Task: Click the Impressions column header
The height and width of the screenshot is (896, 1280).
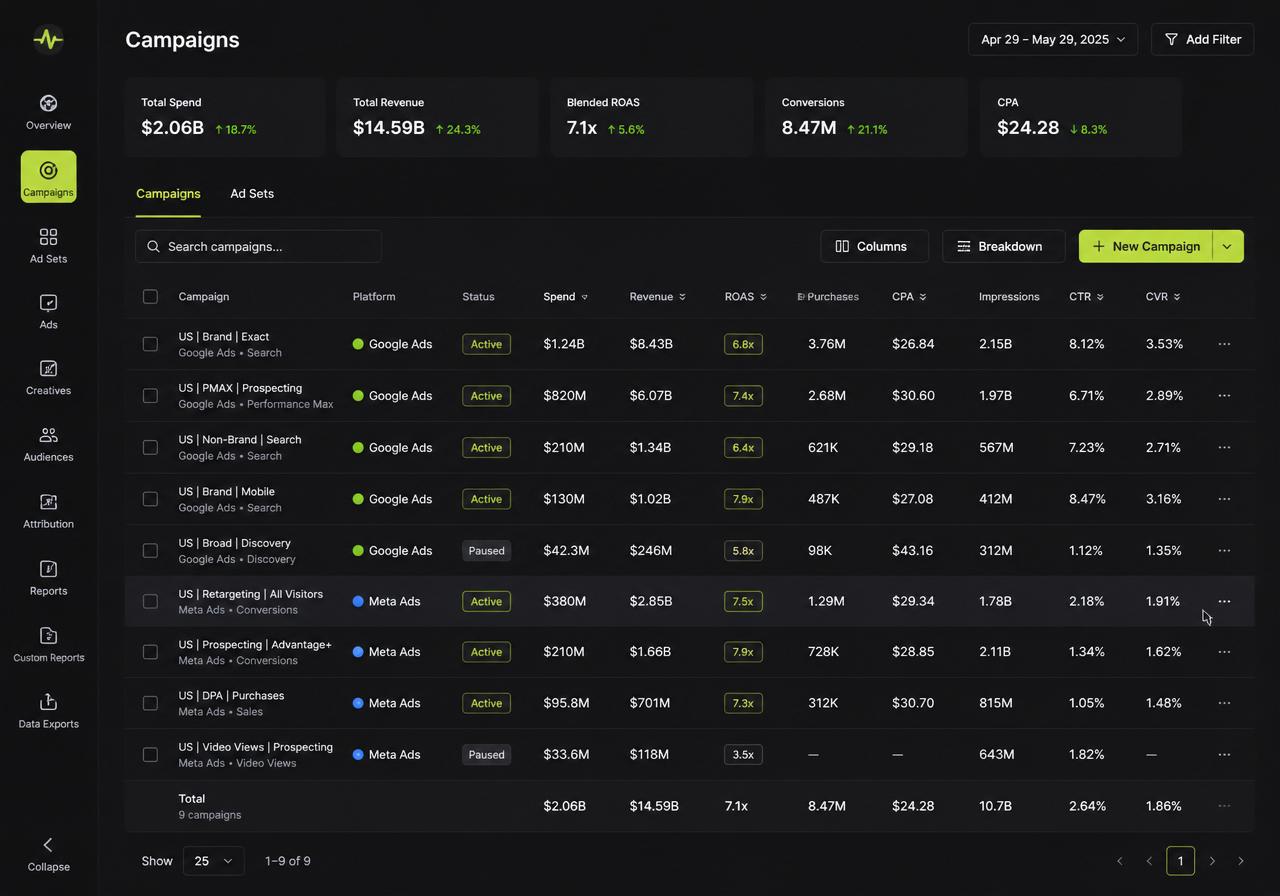Action: pyautogui.click(x=1009, y=297)
